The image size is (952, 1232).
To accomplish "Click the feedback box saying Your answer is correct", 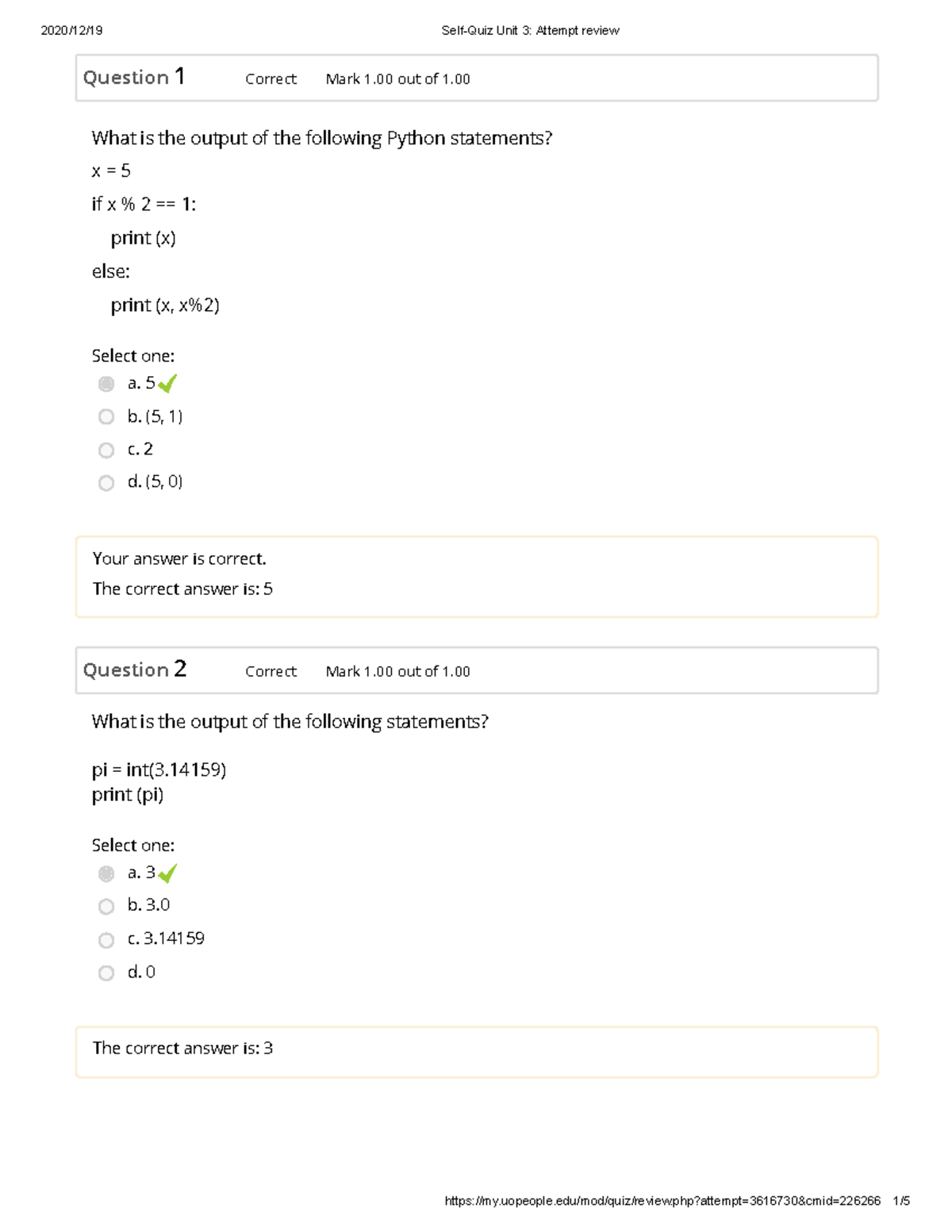I will pos(179,558).
